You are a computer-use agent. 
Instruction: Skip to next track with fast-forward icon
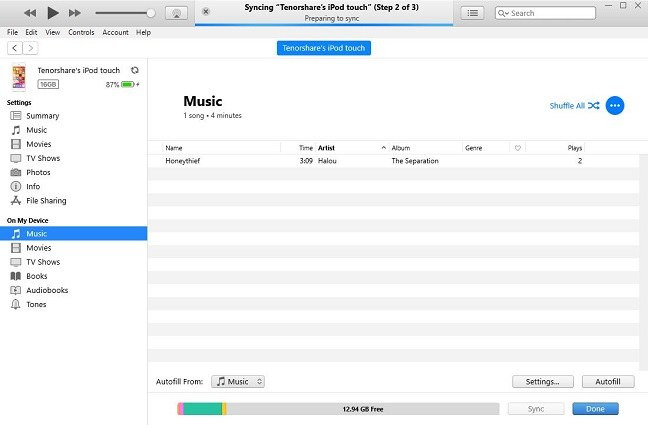[75, 13]
